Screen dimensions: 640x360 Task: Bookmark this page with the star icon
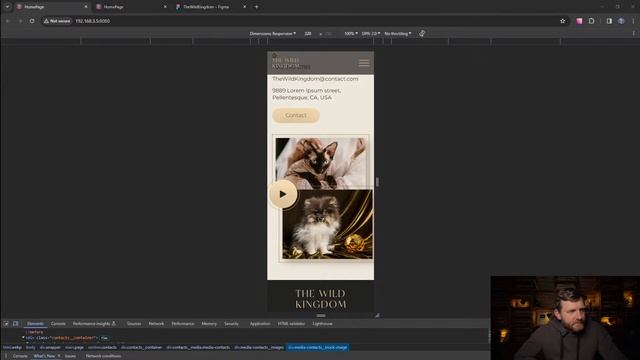(x=562, y=21)
